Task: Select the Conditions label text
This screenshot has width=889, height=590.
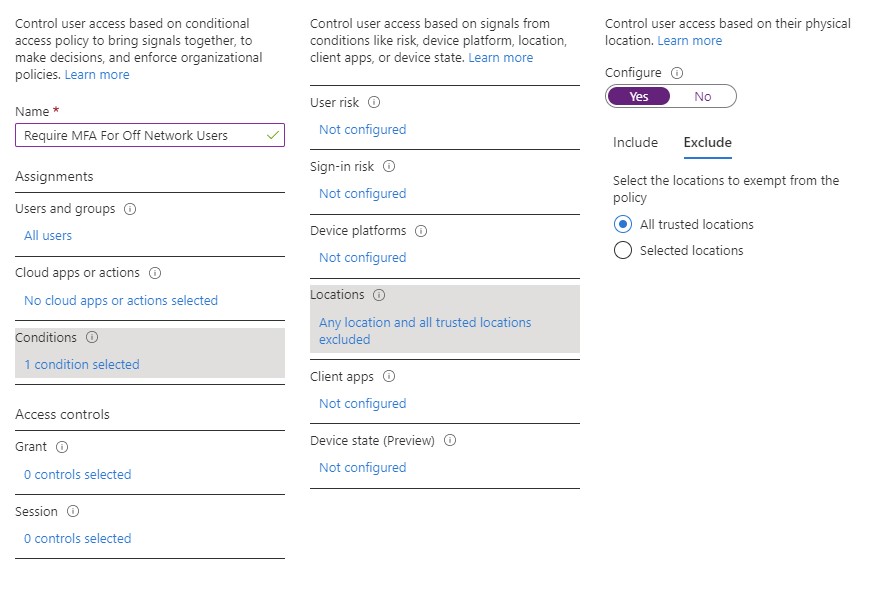Action: click(x=46, y=337)
